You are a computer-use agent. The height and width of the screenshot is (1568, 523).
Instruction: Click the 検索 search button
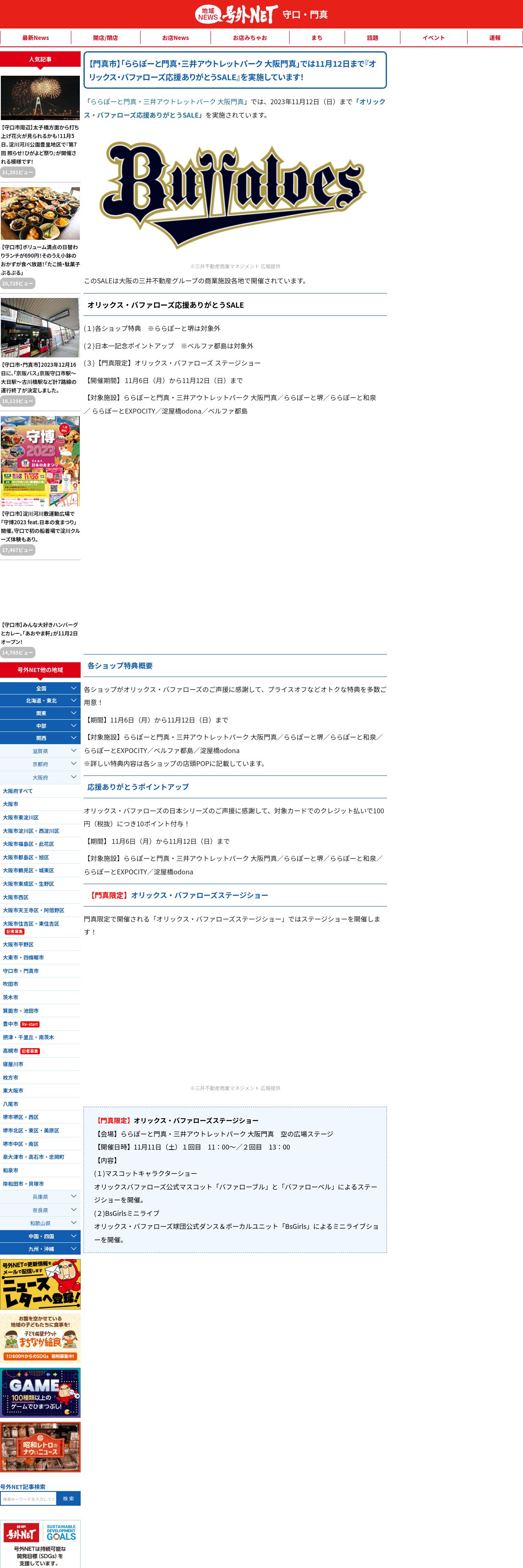coord(69,1499)
